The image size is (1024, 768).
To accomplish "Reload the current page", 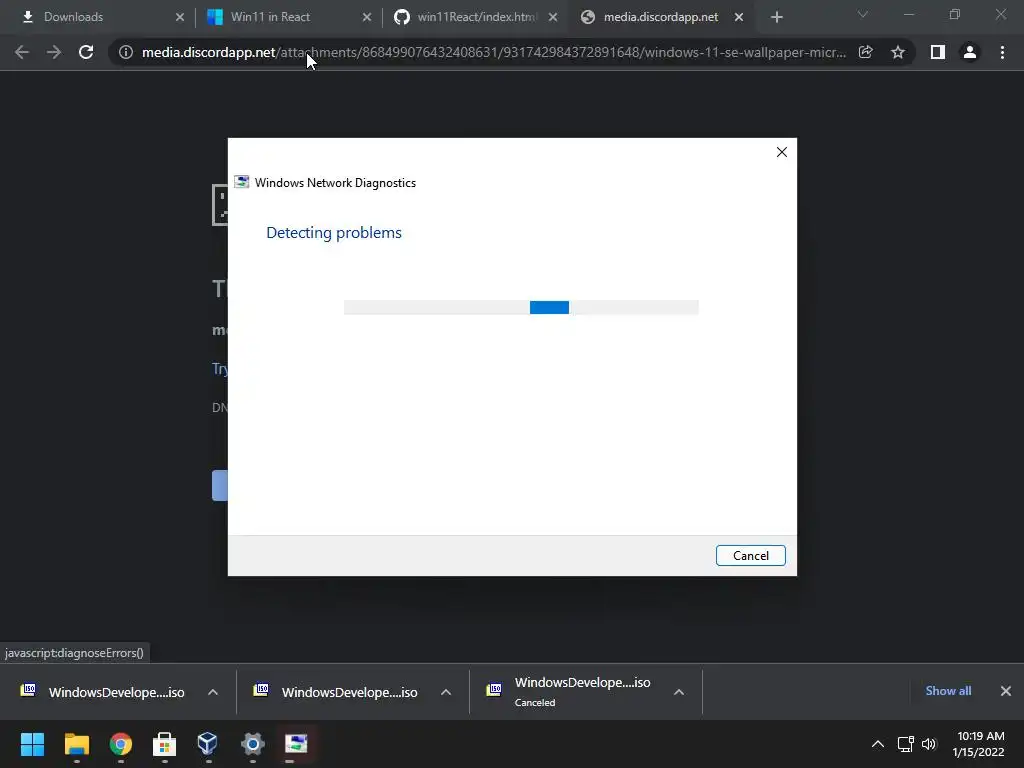I will pyautogui.click(x=86, y=52).
